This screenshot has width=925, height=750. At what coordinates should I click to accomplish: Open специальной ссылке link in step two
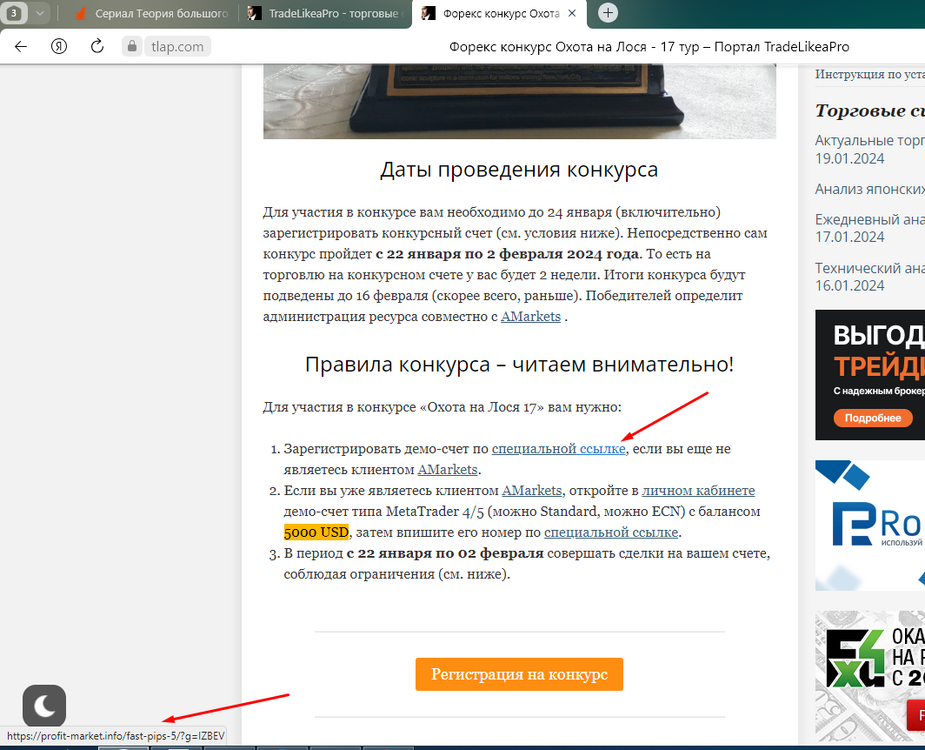[x=611, y=533]
